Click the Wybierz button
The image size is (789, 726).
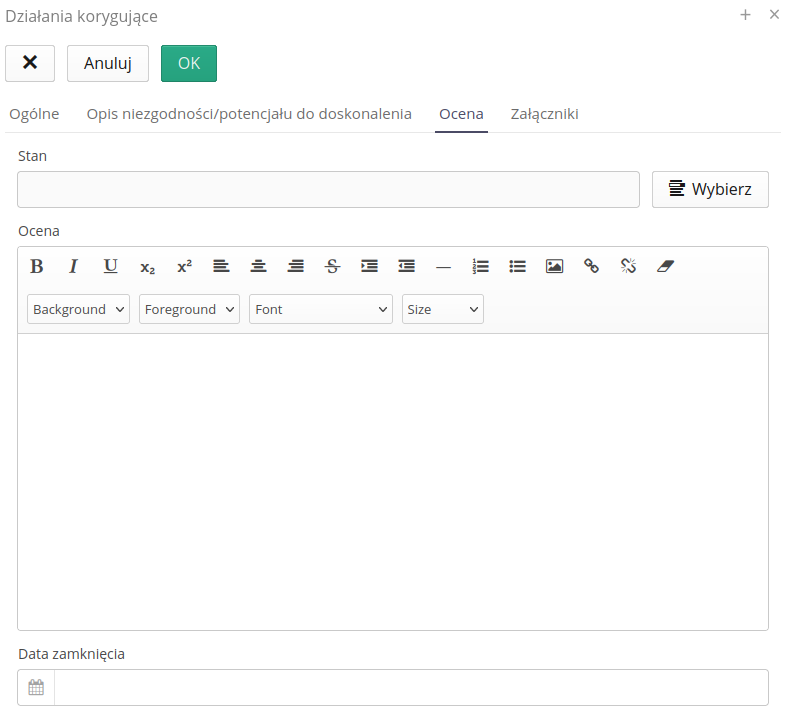710,189
